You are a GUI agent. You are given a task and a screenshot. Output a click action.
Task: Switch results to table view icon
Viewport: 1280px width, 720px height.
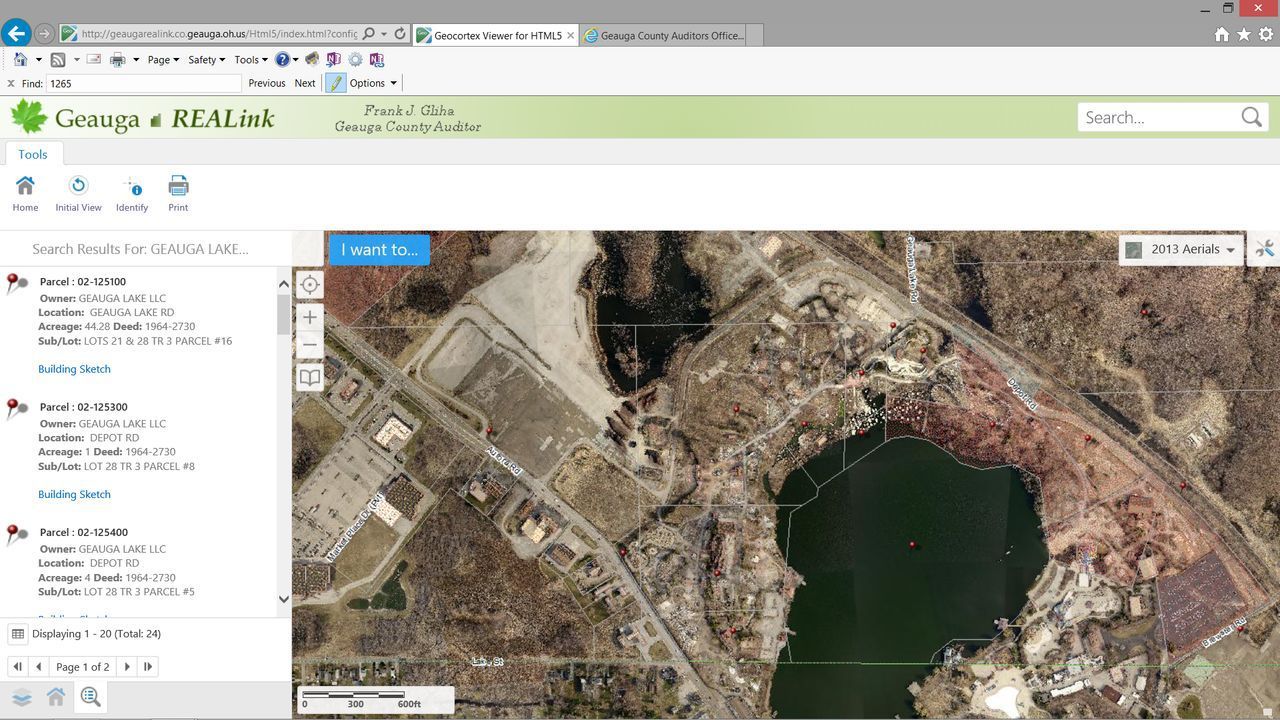tap(18, 633)
